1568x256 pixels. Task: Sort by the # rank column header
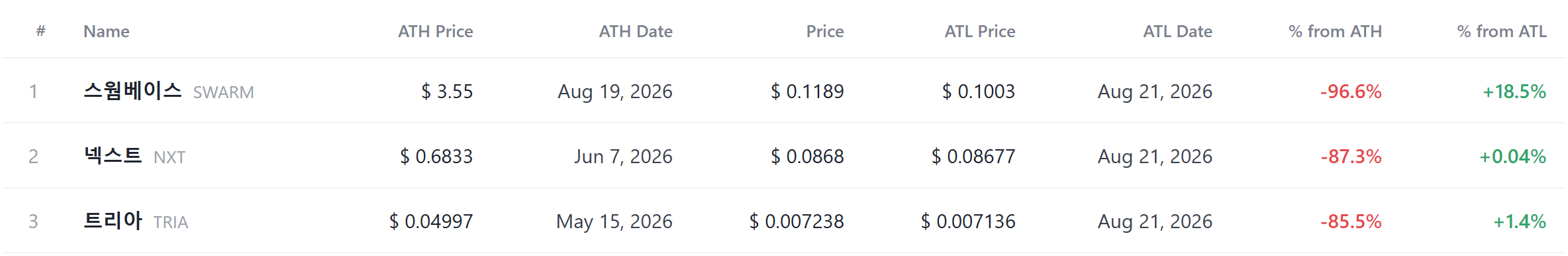pos(41,31)
